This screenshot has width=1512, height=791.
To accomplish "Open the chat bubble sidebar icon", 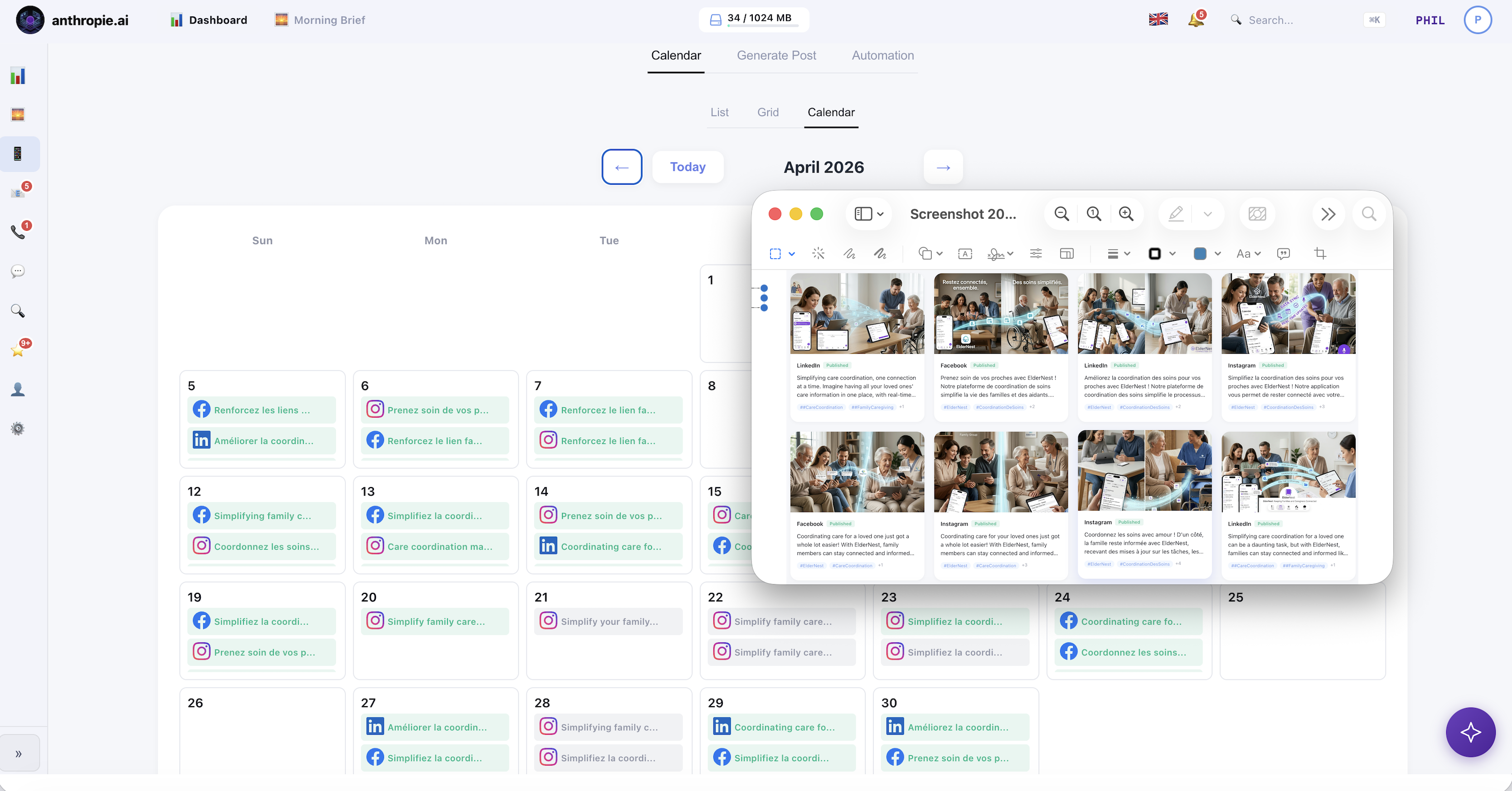I will coord(18,271).
